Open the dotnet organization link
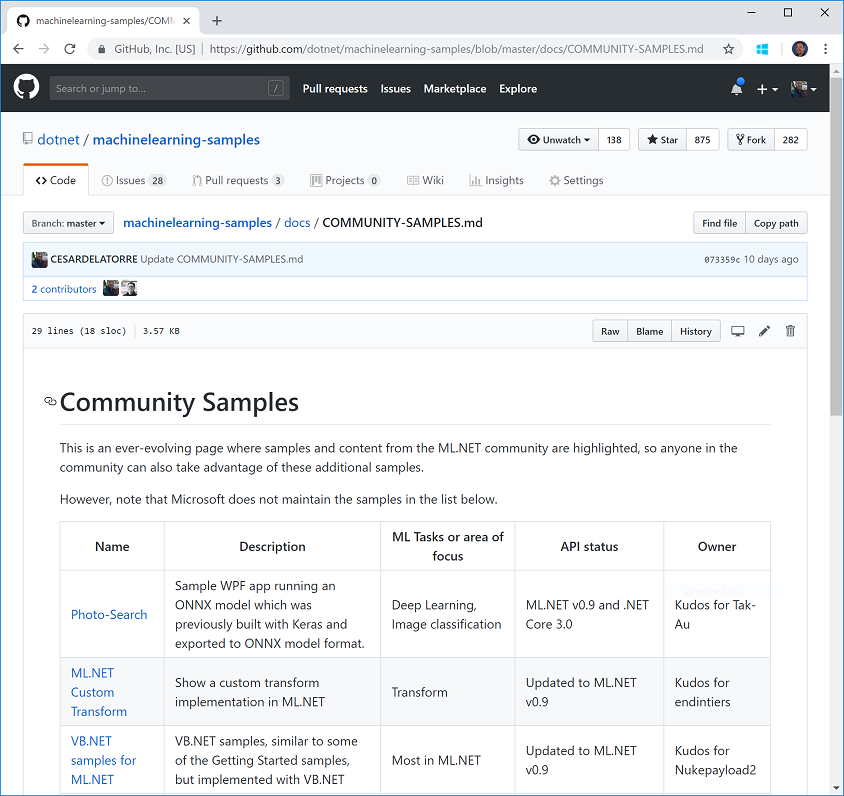Viewport: 844px width, 796px height. [x=58, y=139]
